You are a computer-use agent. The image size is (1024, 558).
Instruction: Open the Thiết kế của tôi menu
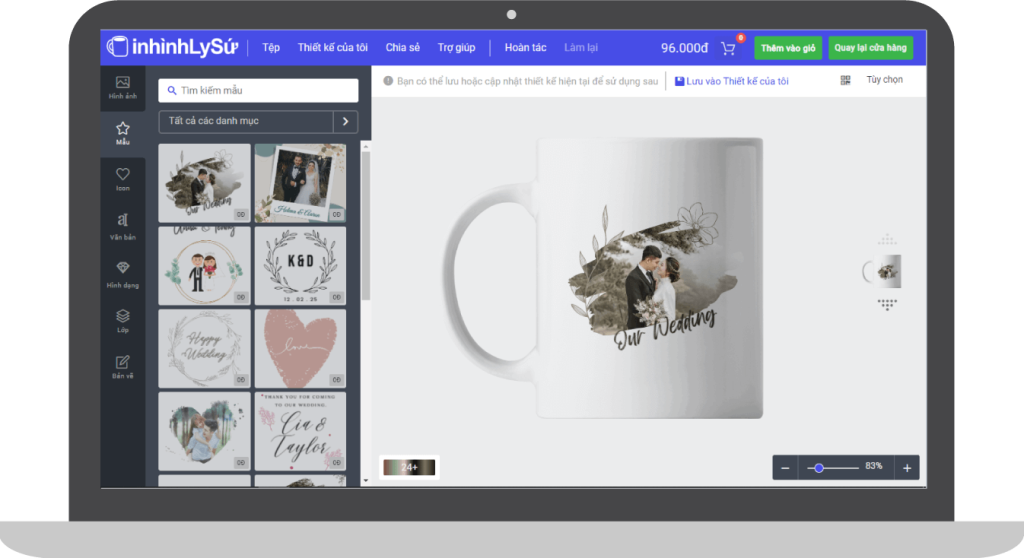(x=333, y=48)
